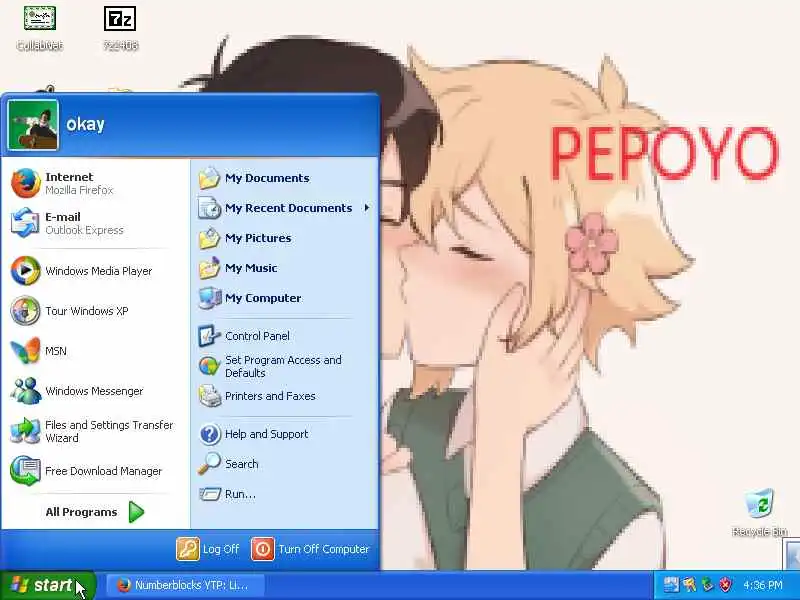The width and height of the screenshot is (800, 600).
Task: Launch the Free Download Manager icon
Action: [x=26, y=470]
